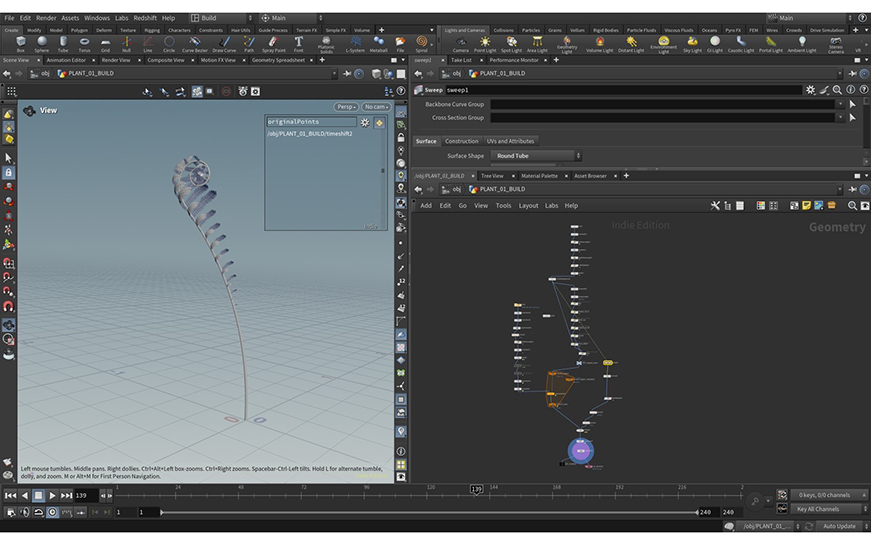Click the timeline frame 139 marker
The image size is (871, 545).
point(477,489)
